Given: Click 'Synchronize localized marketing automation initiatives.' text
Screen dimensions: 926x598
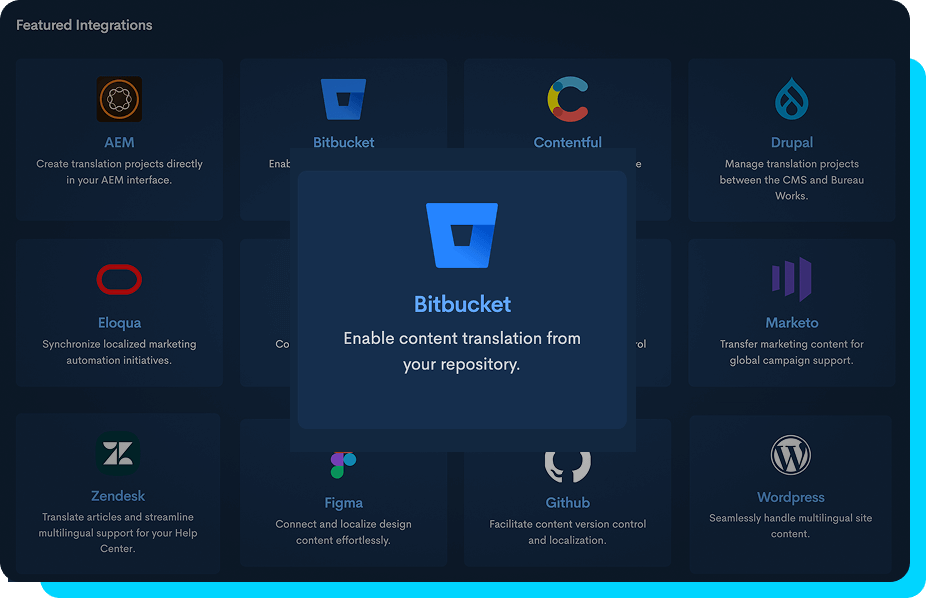Looking at the screenshot, I should point(119,352).
